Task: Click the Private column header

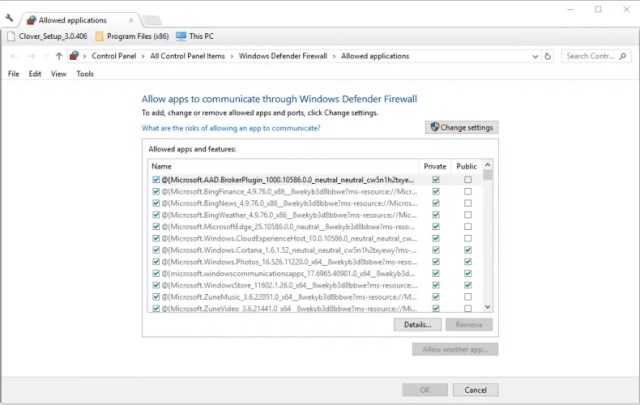Action: point(435,166)
